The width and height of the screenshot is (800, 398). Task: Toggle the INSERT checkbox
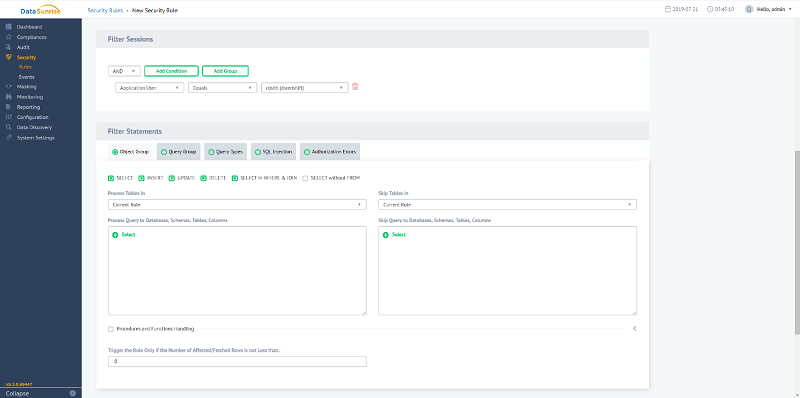[141, 178]
